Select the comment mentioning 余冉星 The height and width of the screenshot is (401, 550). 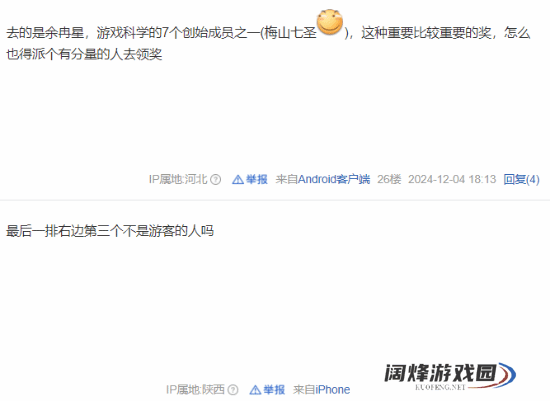coord(268,44)
